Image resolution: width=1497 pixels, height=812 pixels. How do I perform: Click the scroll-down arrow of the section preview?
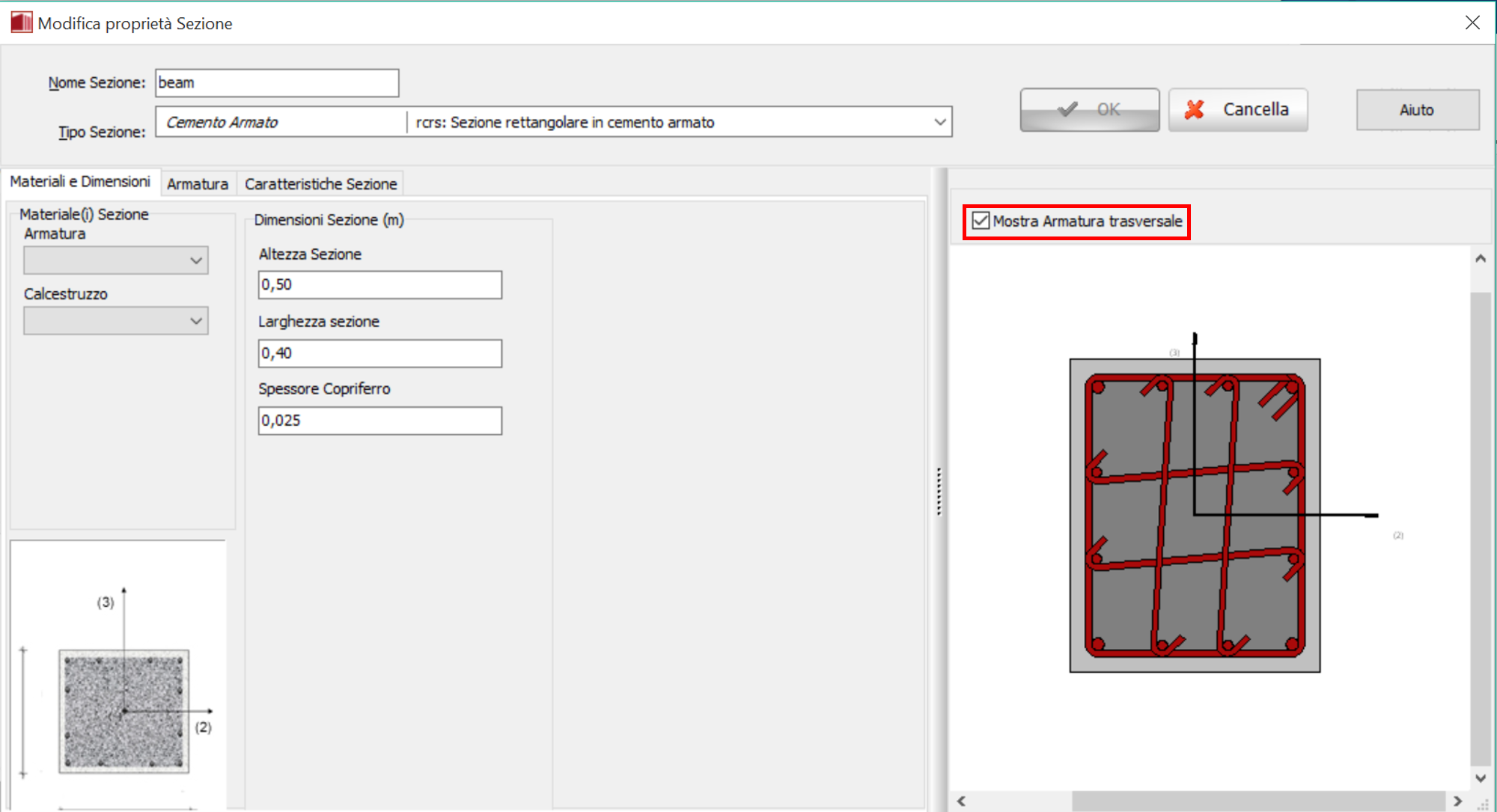[1480, 778]
